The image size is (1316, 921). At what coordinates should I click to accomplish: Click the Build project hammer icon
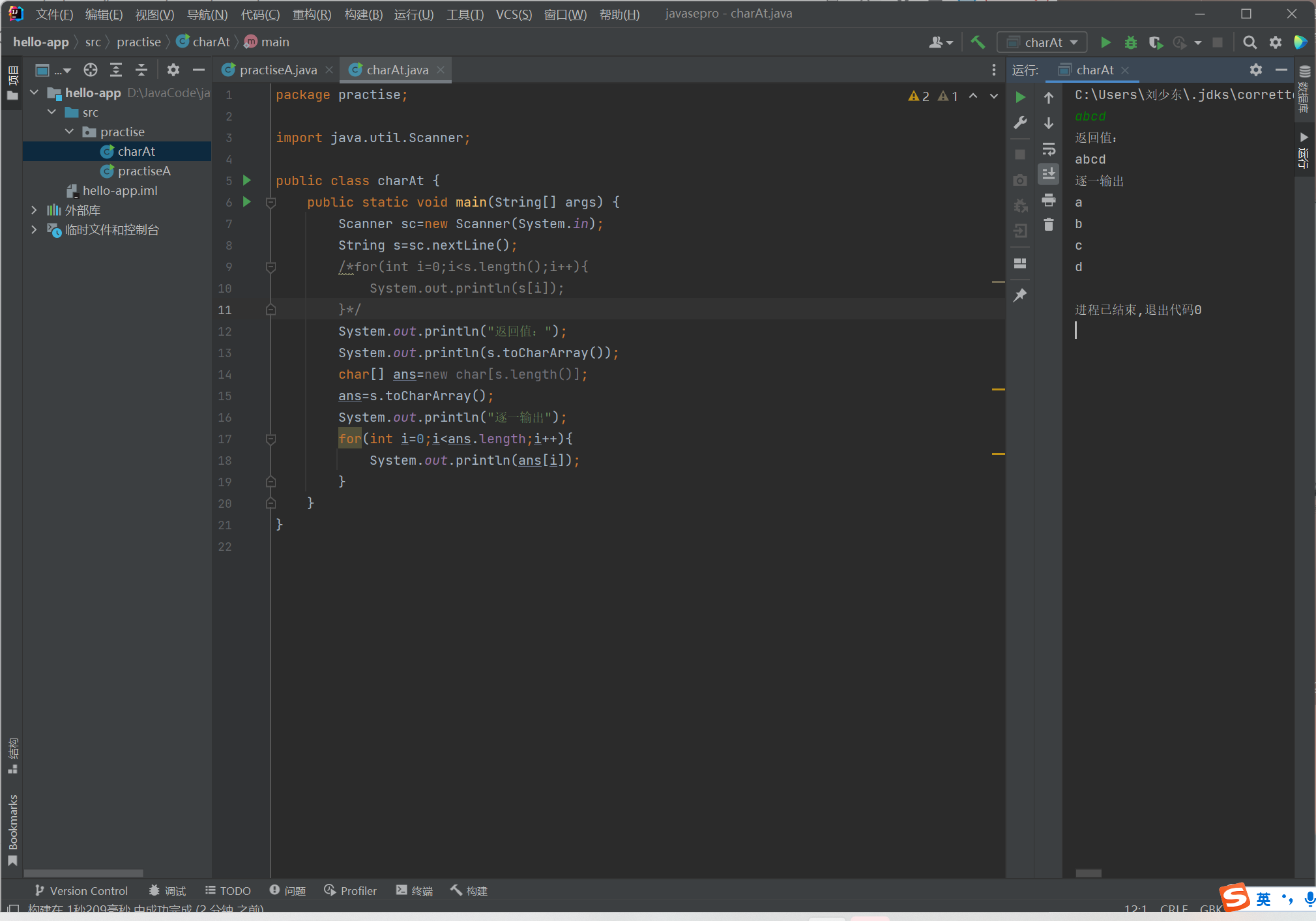tap(977, 42)
